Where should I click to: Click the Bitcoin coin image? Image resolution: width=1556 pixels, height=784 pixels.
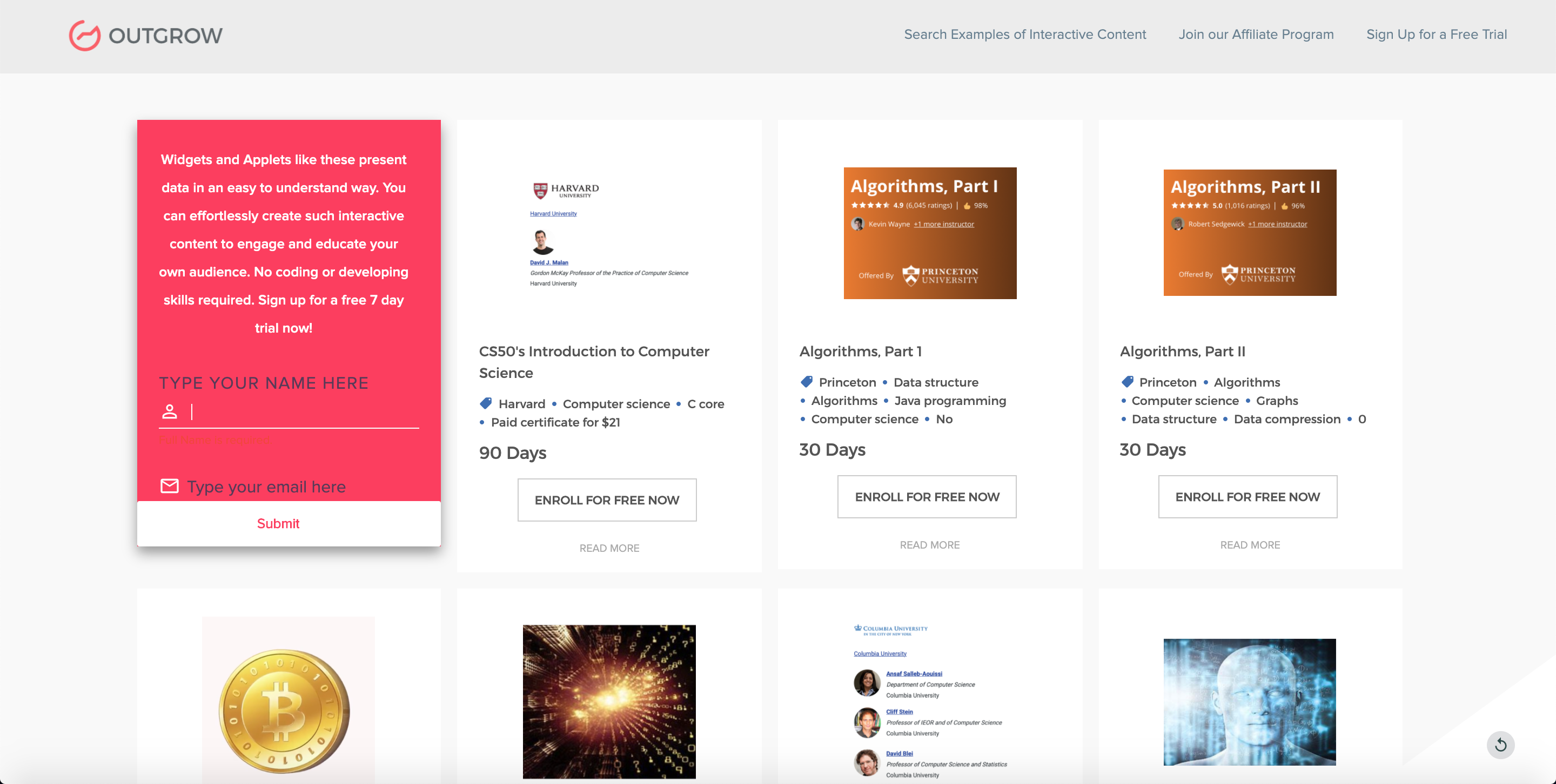(284, 710)
